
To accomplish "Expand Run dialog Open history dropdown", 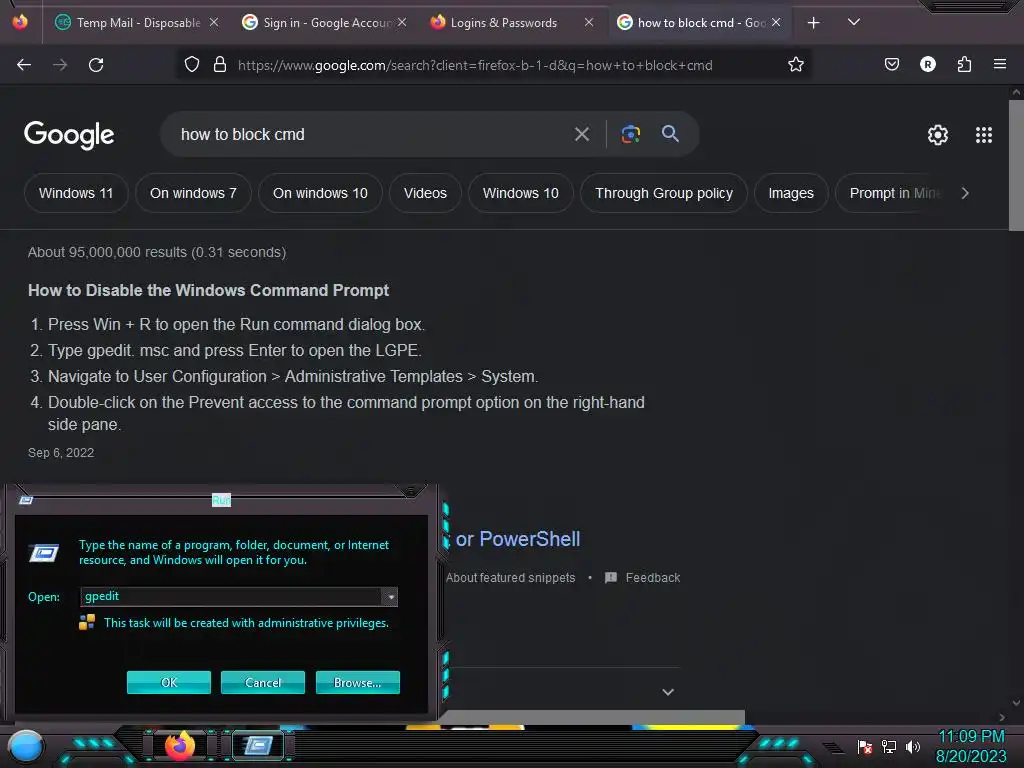I will click(390, 597).
